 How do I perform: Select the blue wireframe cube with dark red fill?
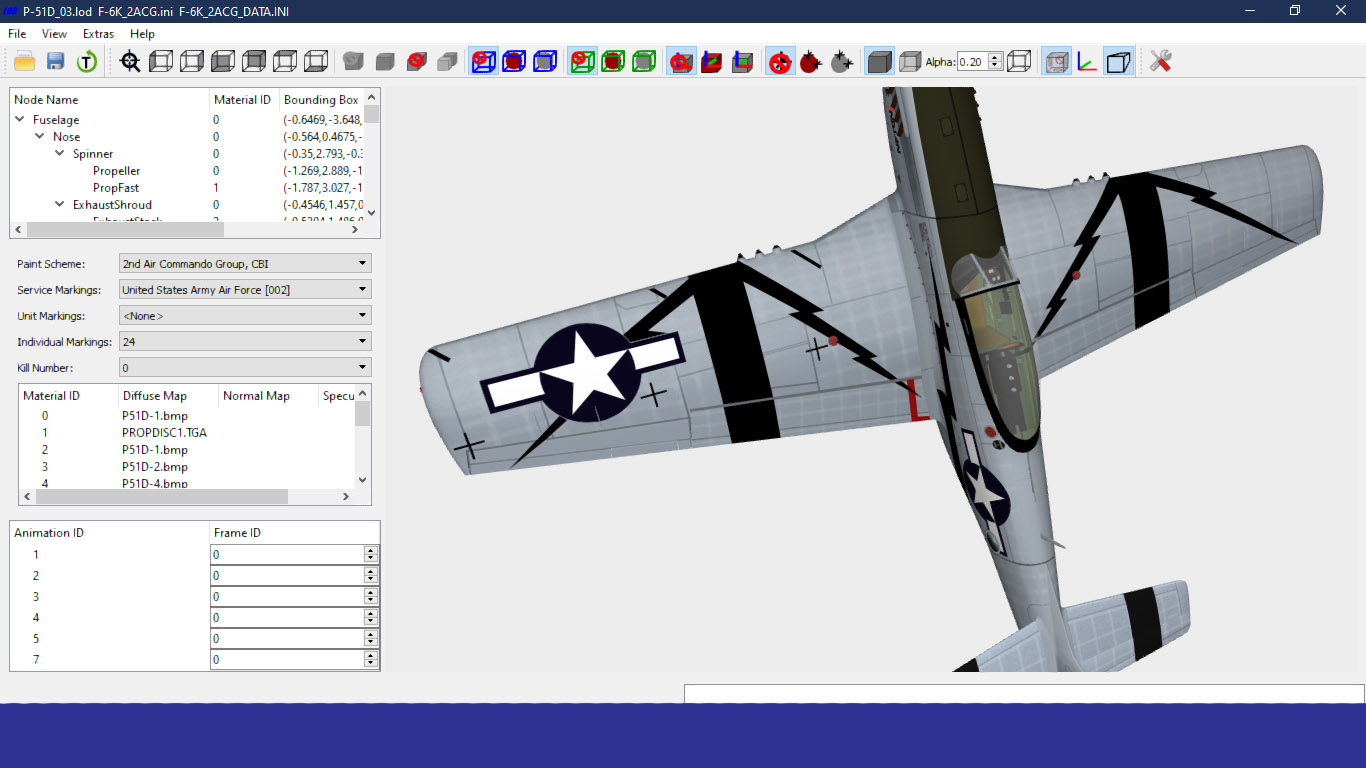[x=514, y=62]
